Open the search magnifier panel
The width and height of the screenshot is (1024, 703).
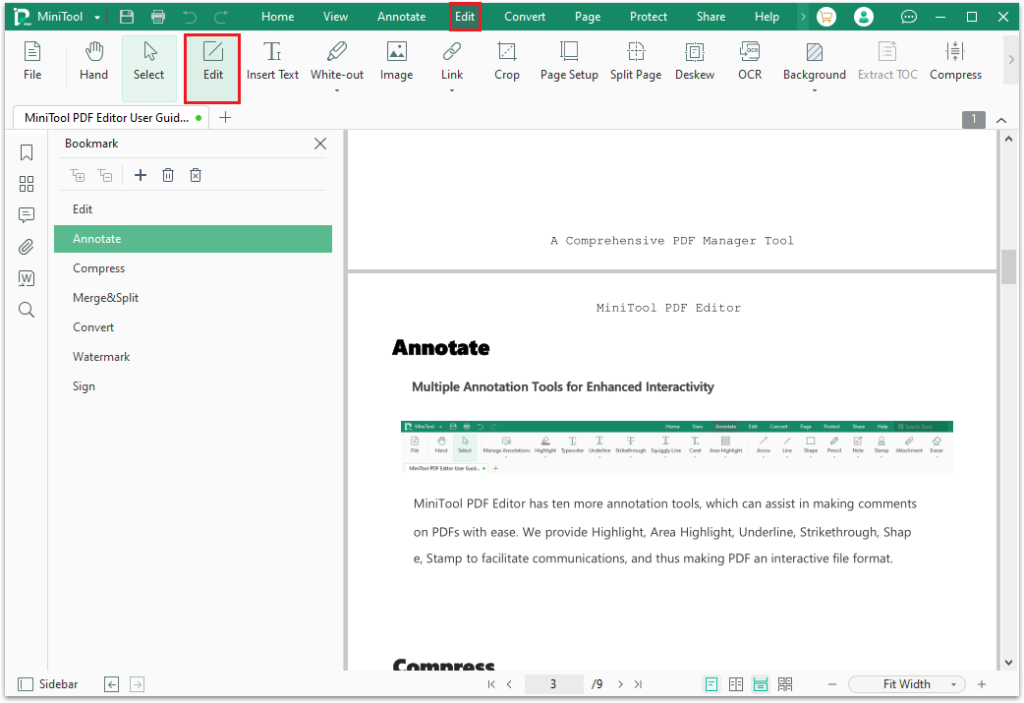point(26,309)
